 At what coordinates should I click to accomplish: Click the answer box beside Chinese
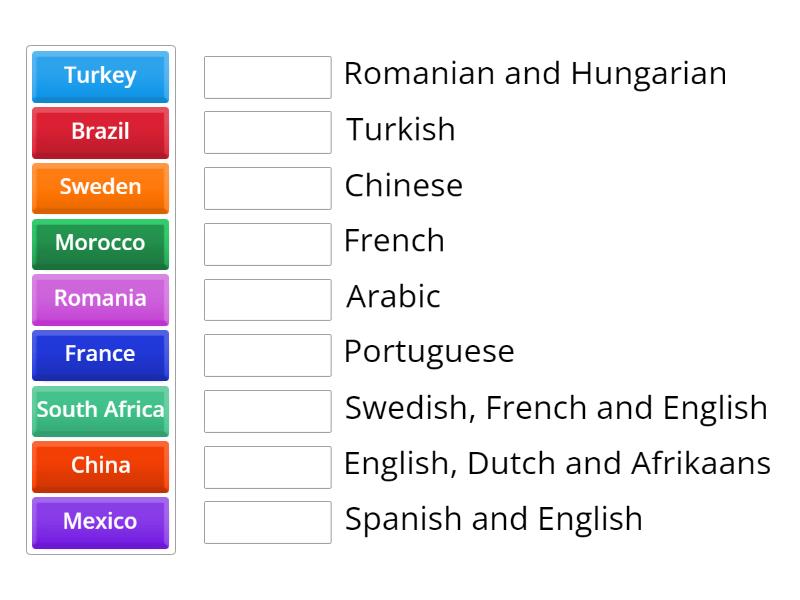click(x=267, y=188)
